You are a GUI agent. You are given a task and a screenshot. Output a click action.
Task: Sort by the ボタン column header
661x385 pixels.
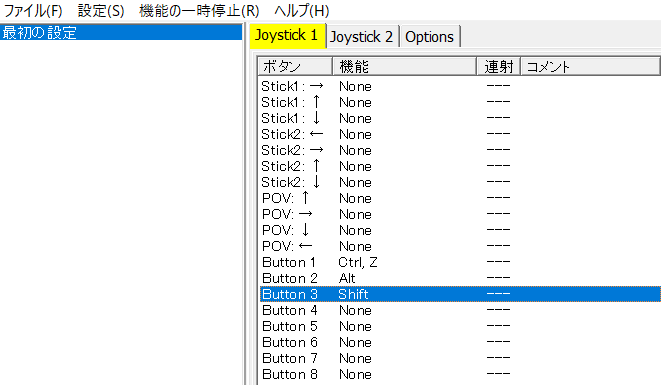pyautogui.click(x=295, y=67)
